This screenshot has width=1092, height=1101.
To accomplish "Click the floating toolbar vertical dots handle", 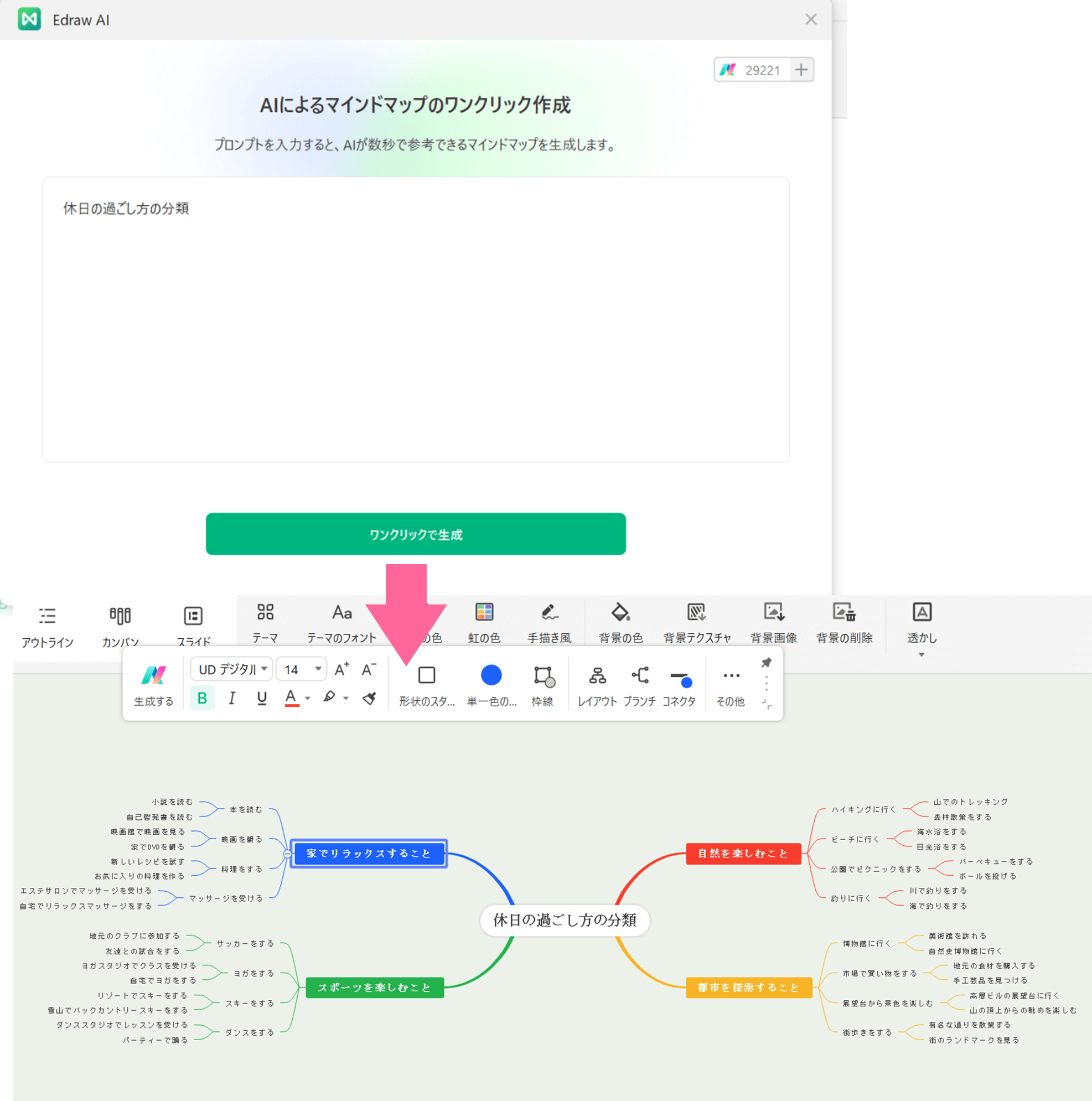I will point(766,683).
